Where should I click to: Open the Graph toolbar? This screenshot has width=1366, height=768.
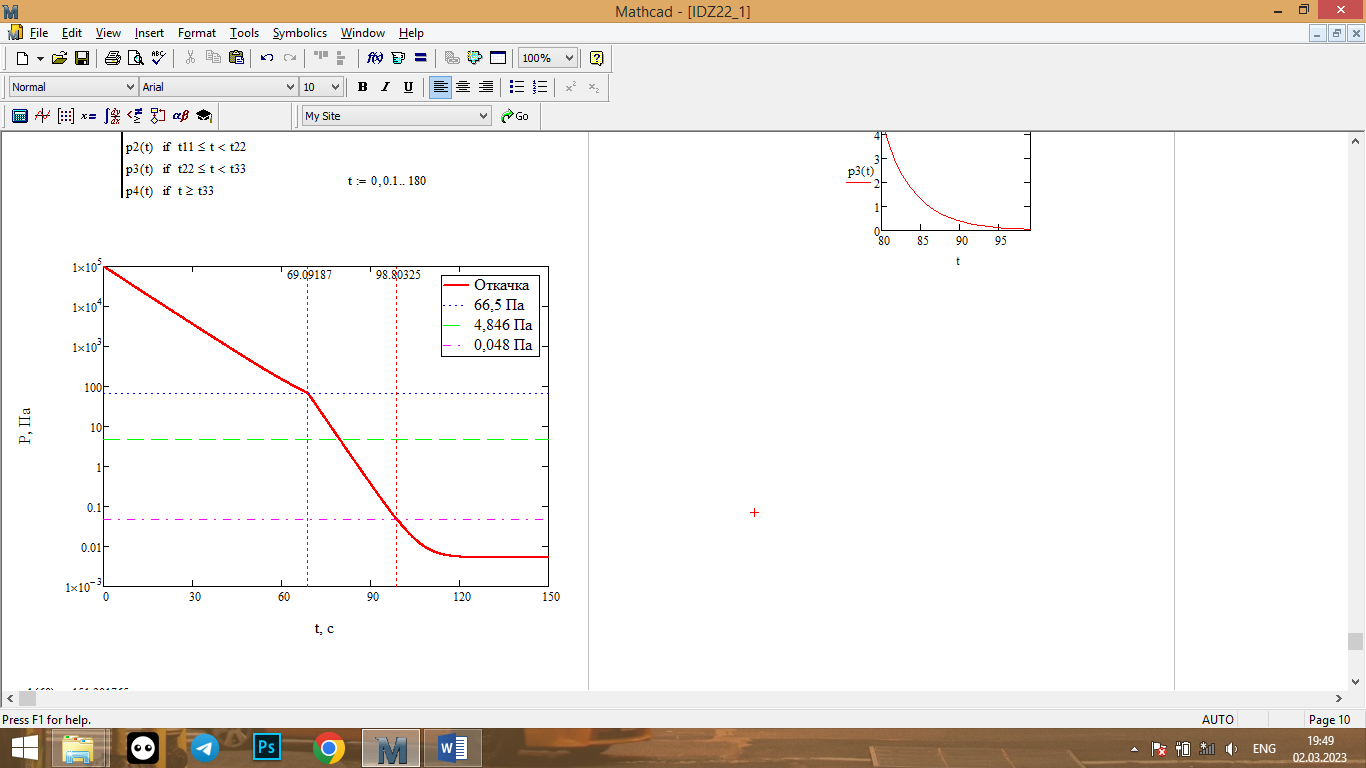click(x=43, y=116)
